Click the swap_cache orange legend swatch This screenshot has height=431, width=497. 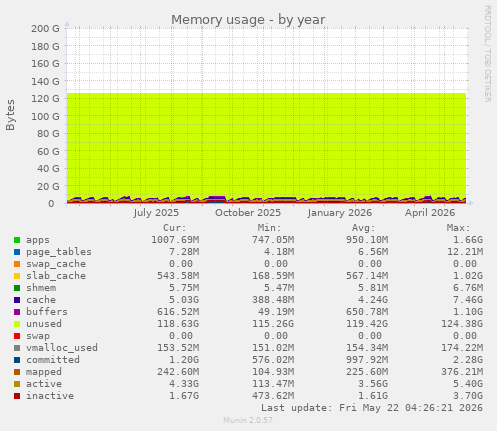pyautogui.click(x=17, y=264)
